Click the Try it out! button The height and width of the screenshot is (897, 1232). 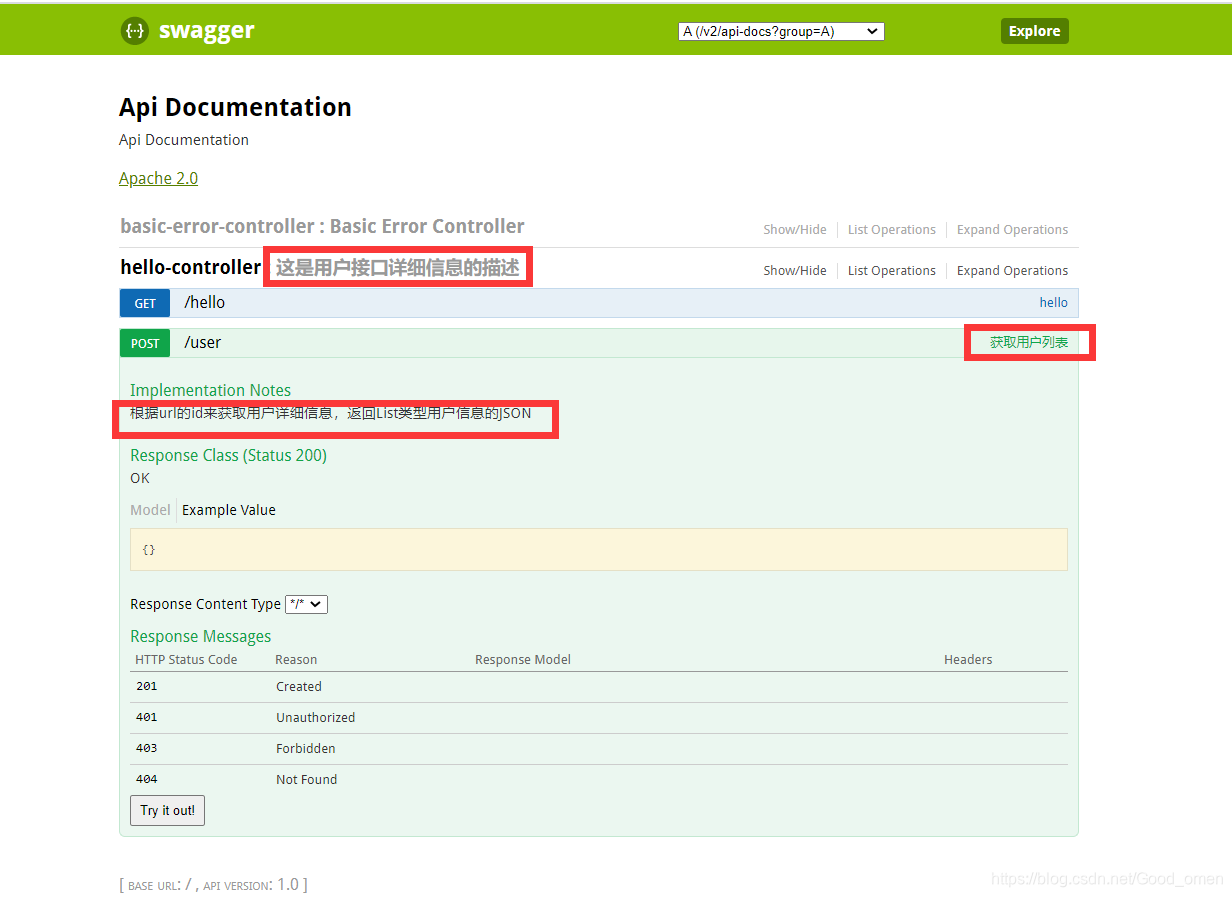tap(167, 810)
